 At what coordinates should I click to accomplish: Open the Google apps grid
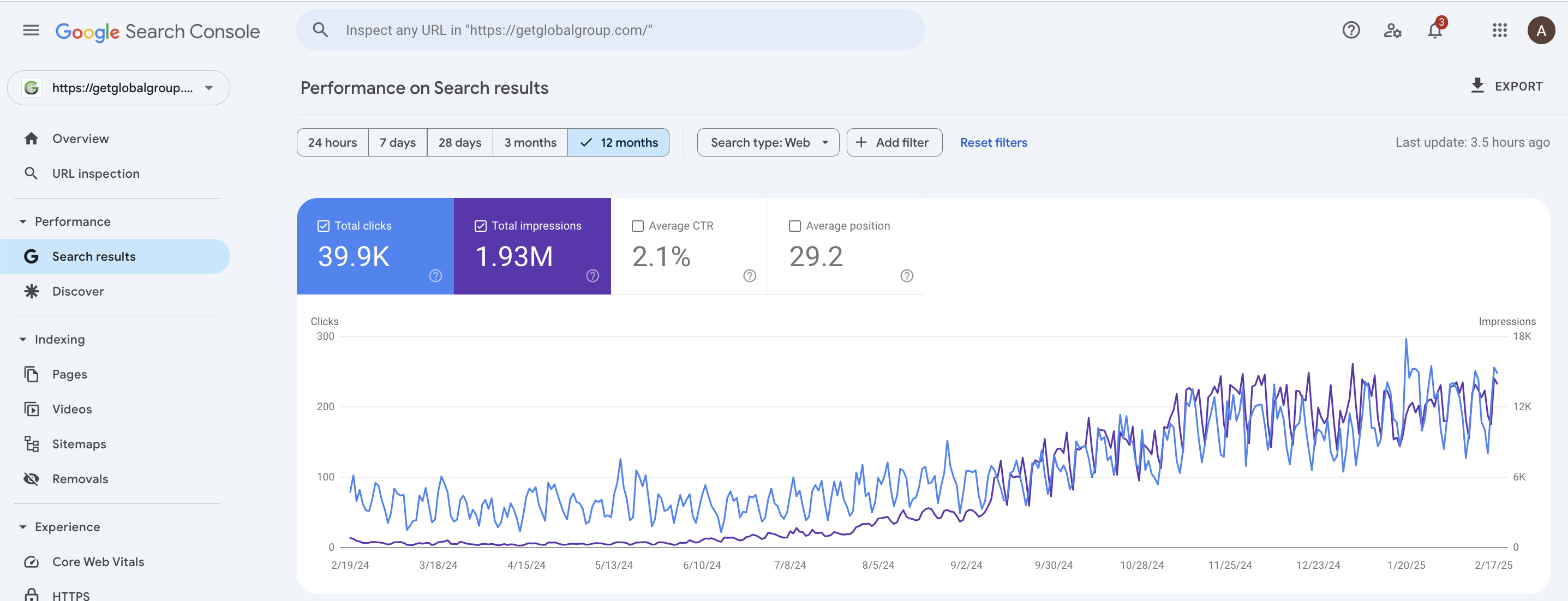click(x=1499, y=31)
